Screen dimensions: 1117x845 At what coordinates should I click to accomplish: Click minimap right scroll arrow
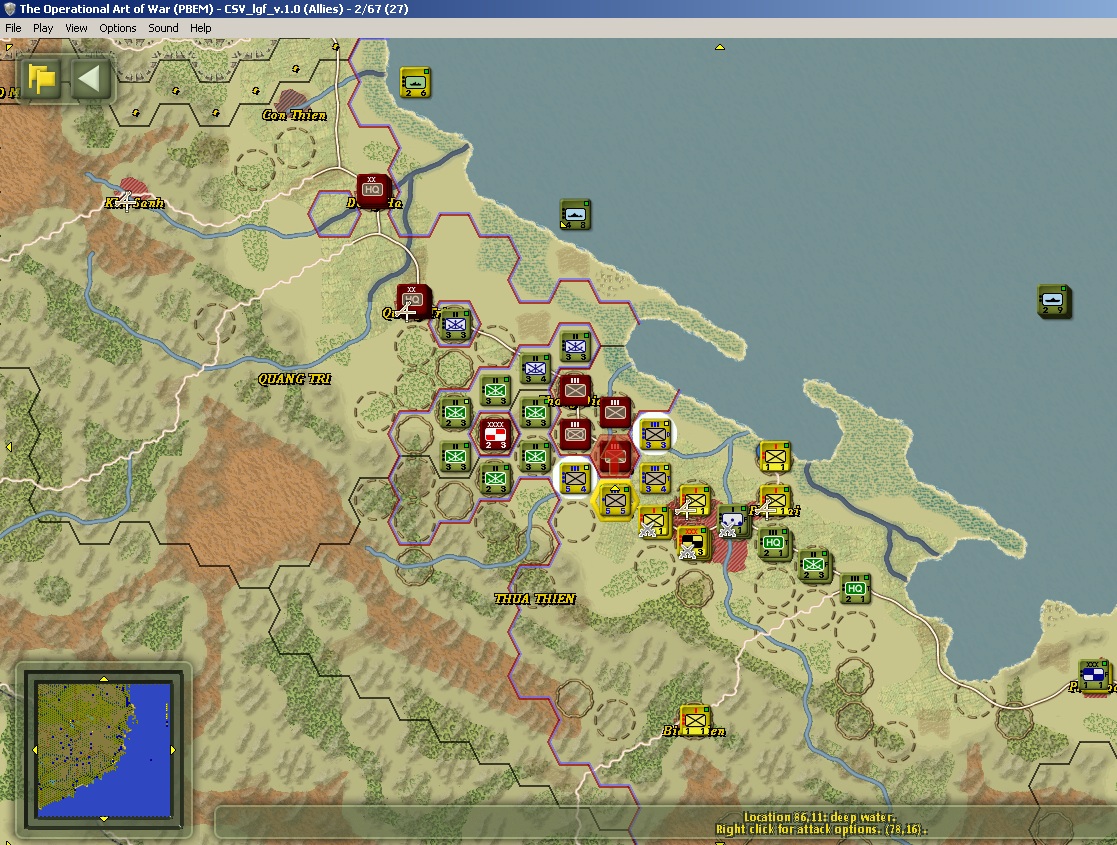coord(172,750)
